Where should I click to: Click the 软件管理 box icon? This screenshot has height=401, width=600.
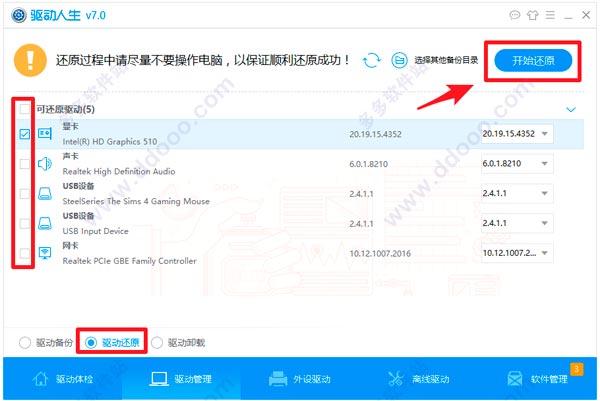[515, 379]
